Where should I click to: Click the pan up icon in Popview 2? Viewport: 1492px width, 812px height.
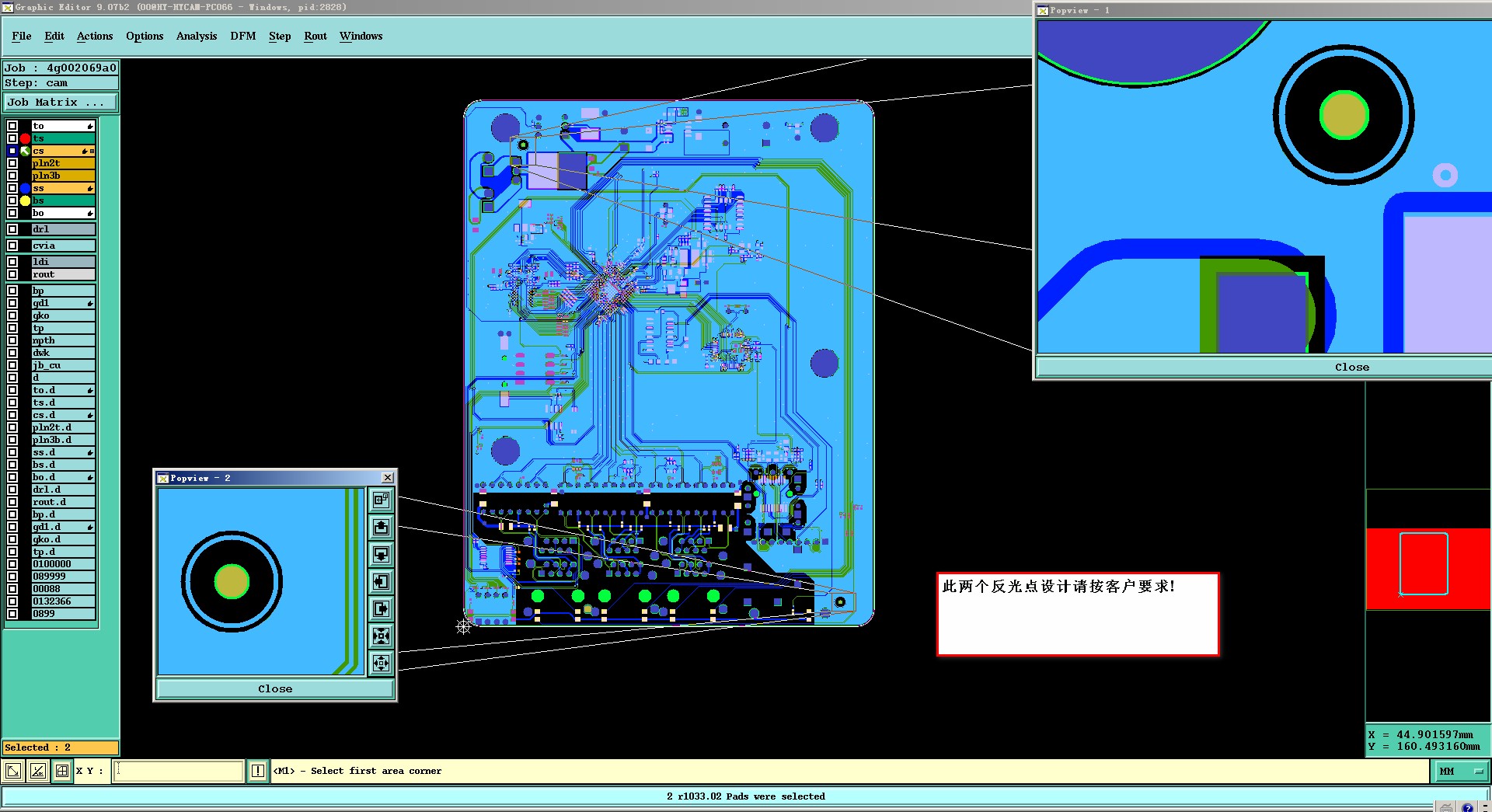[x=381, y=528]
